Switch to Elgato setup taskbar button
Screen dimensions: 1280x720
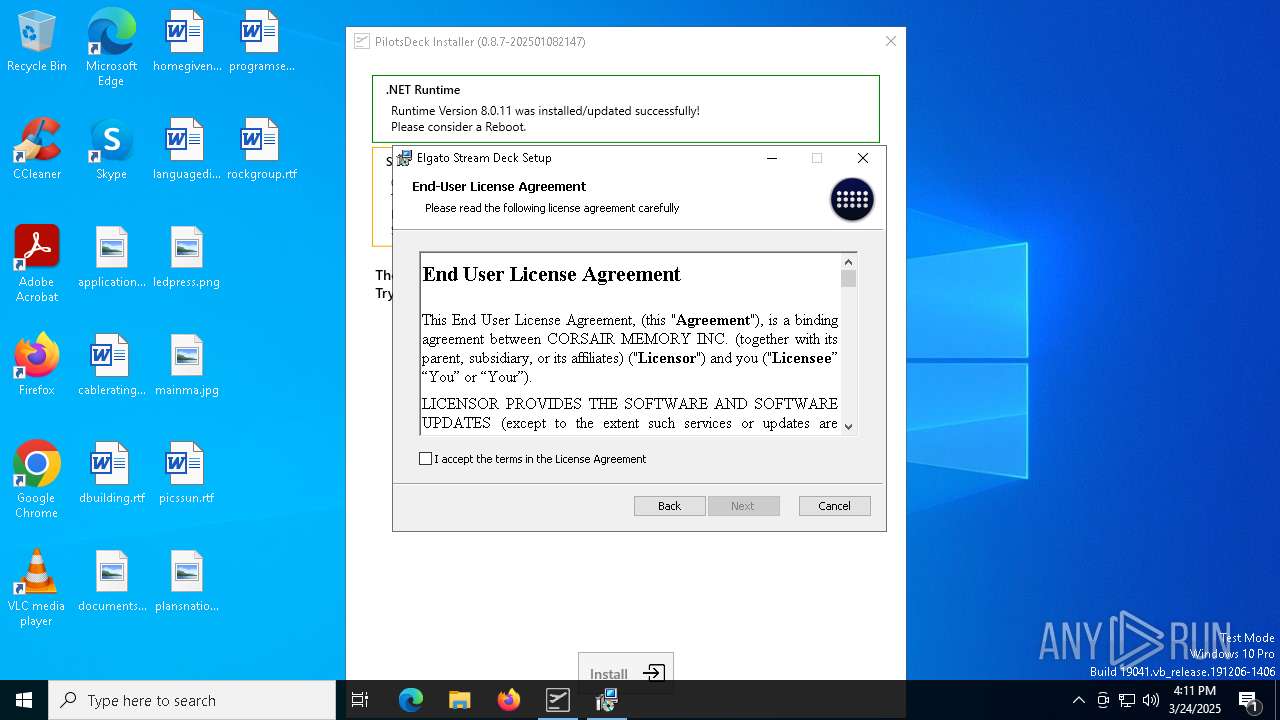pyautogui.click(x=607, y=700)
